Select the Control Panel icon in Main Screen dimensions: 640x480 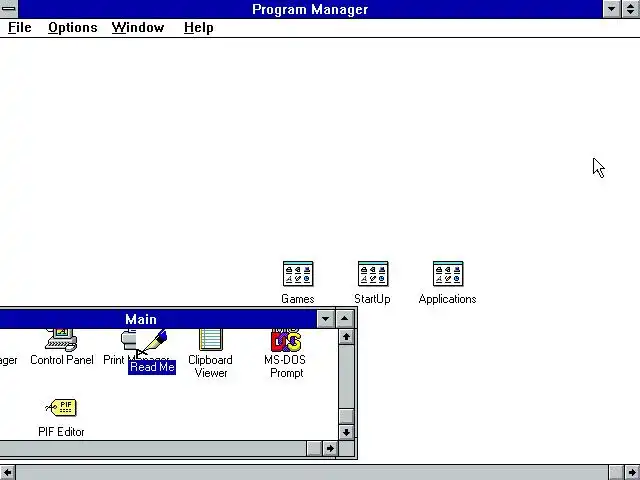point(61,340)
